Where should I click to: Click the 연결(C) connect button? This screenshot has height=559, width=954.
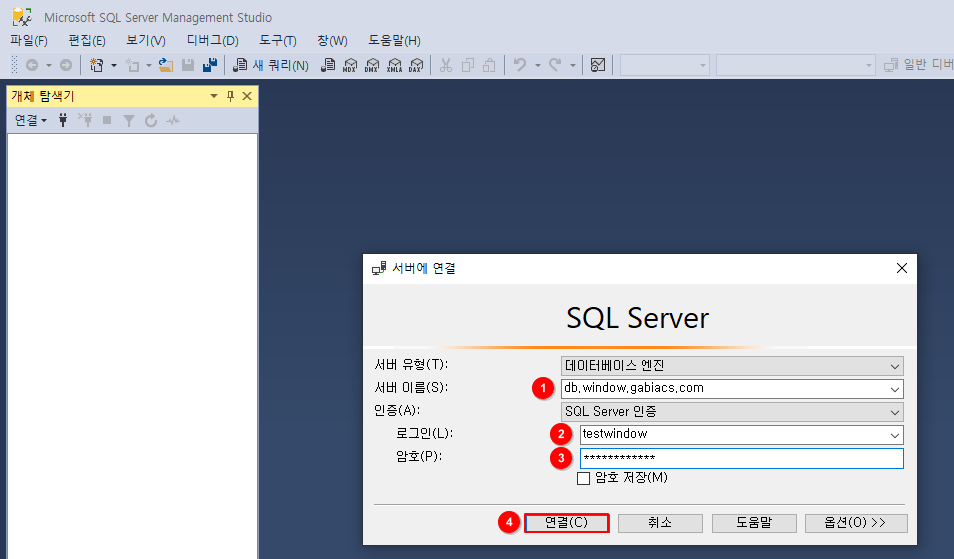tap(566, 523)
